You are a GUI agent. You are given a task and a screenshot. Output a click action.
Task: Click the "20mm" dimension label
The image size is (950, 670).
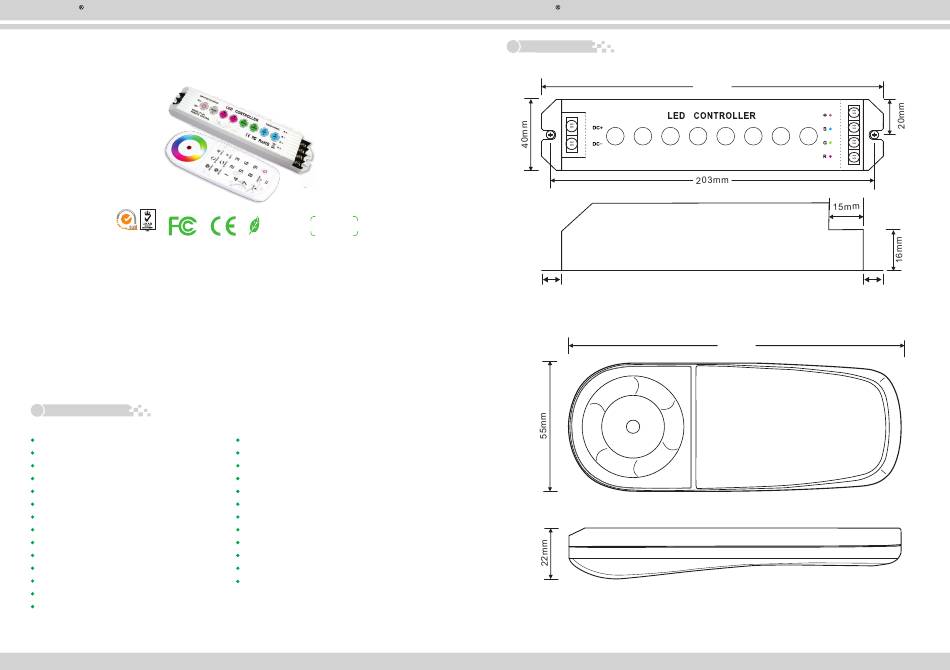click(x=901, y=115)
